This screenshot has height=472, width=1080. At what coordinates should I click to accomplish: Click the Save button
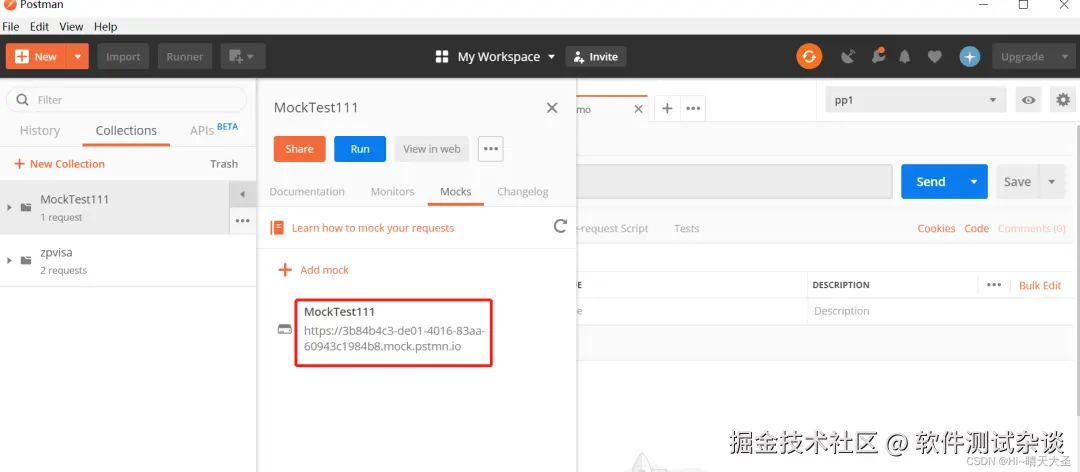pyautogui.click(x=1017, y=182)
